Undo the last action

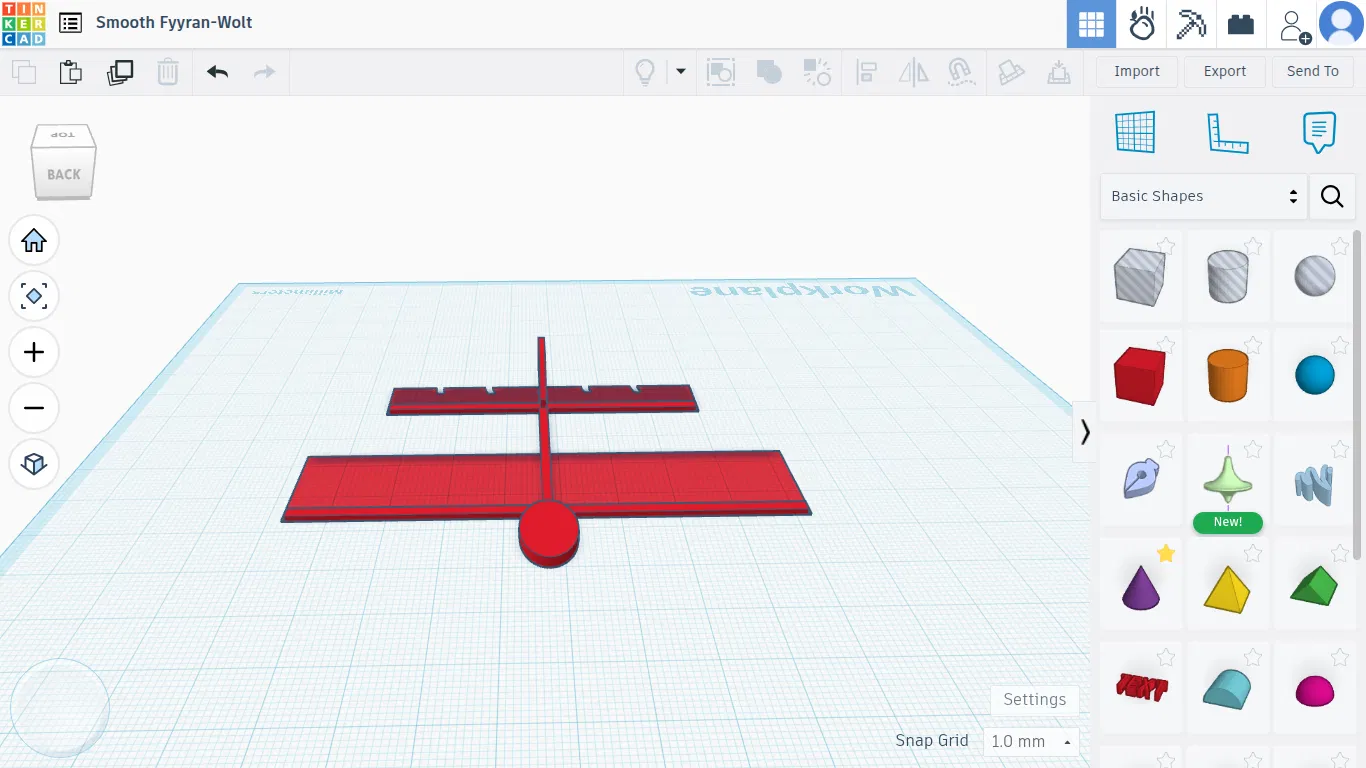pyautogui.click(x=218, y=72)
